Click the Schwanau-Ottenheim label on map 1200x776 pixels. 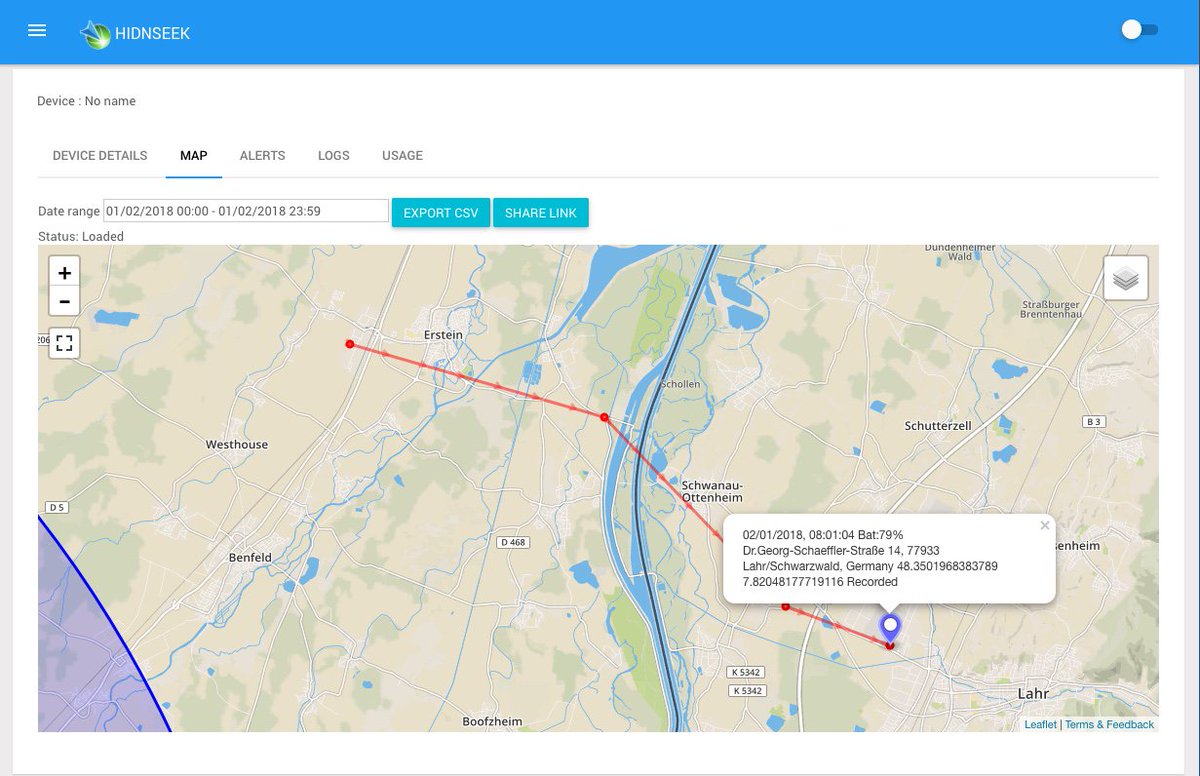(x=712, y=490)
